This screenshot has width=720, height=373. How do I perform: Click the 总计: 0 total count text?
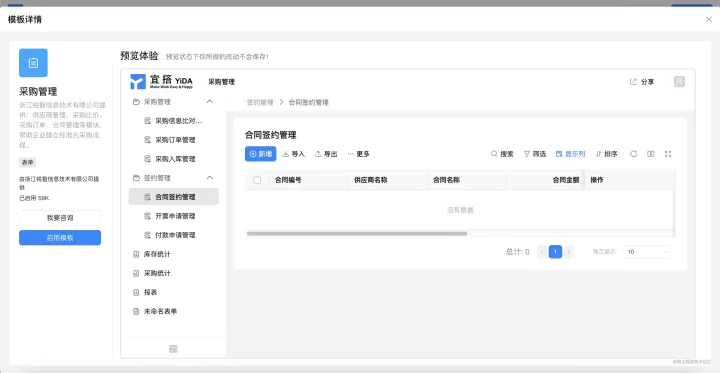tap(518, 252)
